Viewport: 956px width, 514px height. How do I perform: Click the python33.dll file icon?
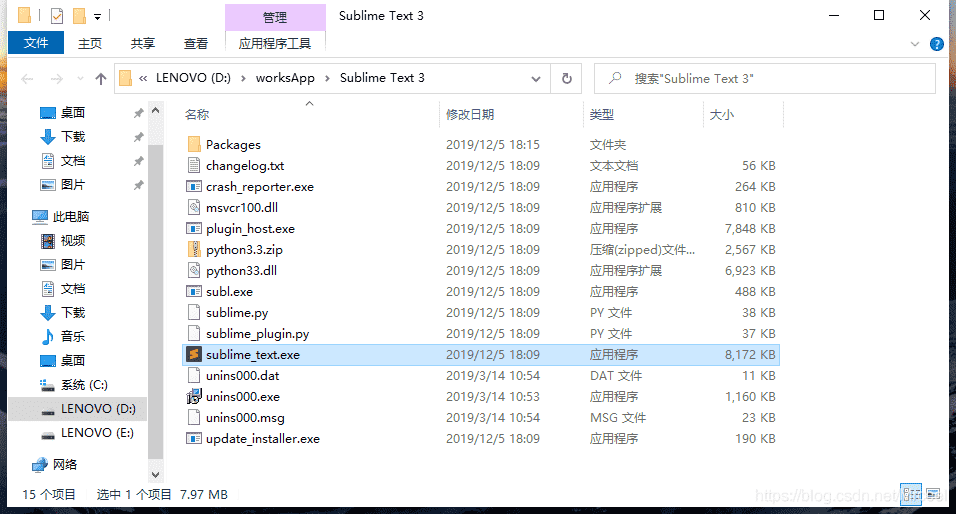click(194, 270)
